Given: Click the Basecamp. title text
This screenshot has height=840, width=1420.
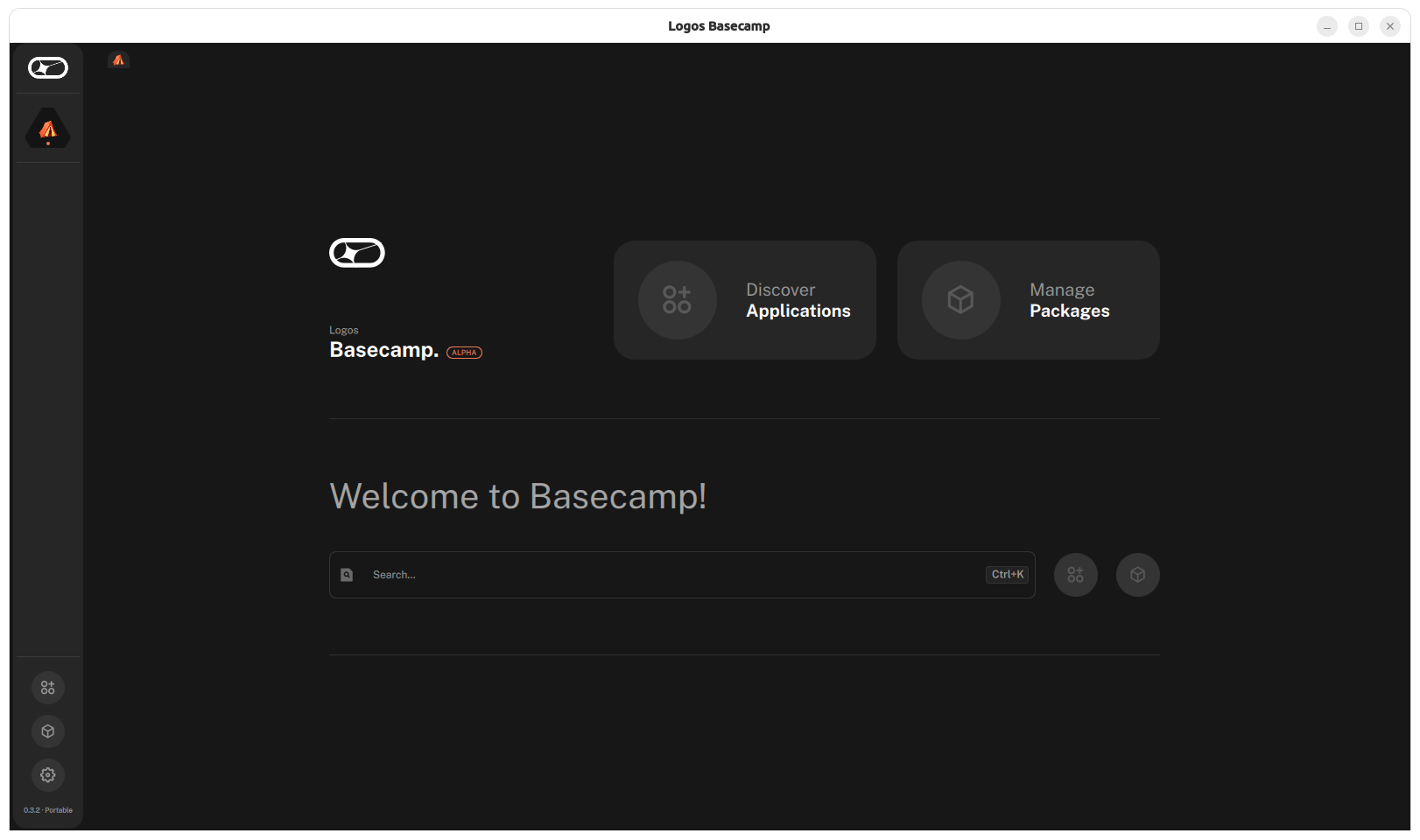Looking at the screenshot, I should 383,350.
